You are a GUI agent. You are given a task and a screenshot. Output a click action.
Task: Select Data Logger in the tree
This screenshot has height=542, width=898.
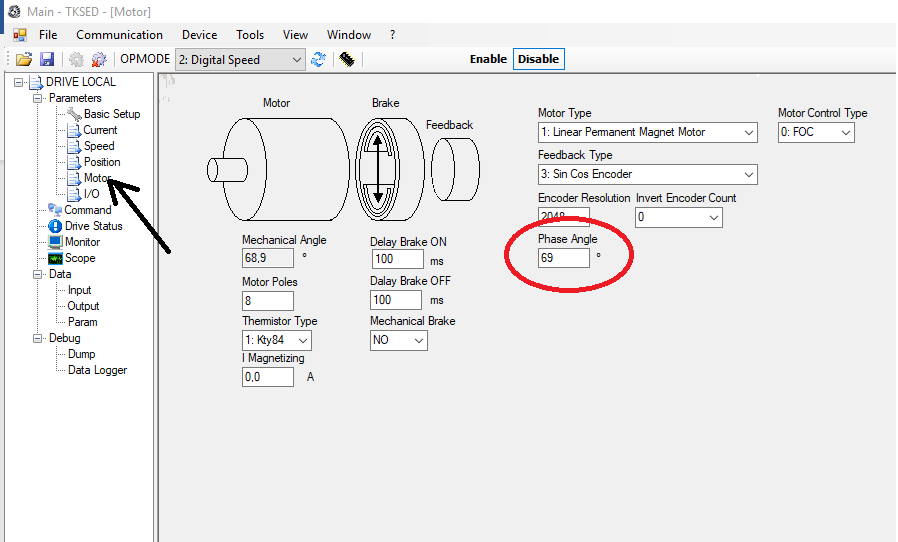click(x=97, y=370)
